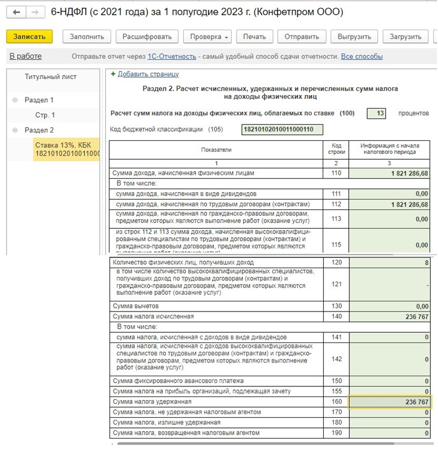Click the horizontal scrollbar below the table

coord(256,443)
